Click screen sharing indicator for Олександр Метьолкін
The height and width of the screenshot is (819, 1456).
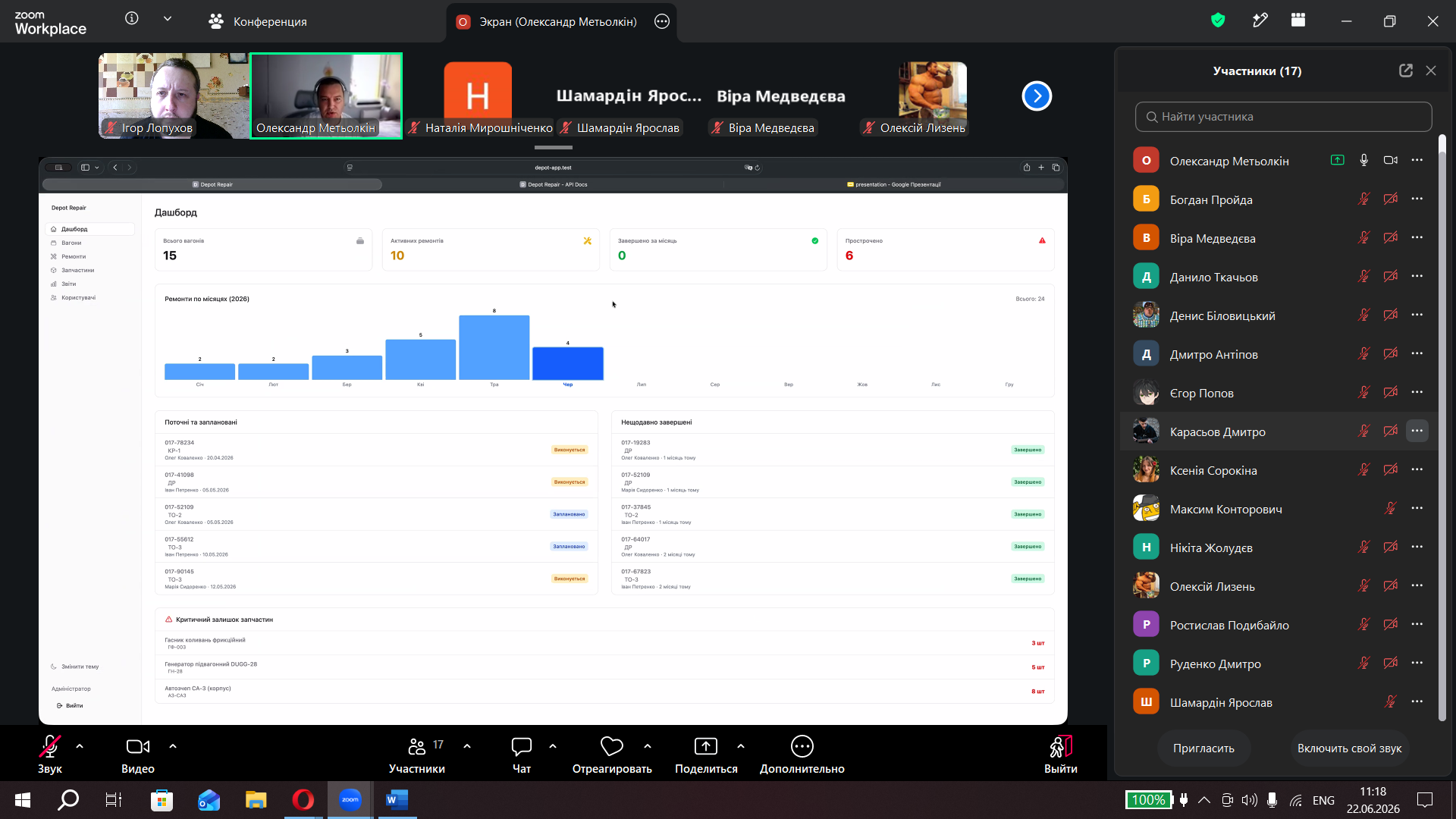click(x=1338, y=160)
